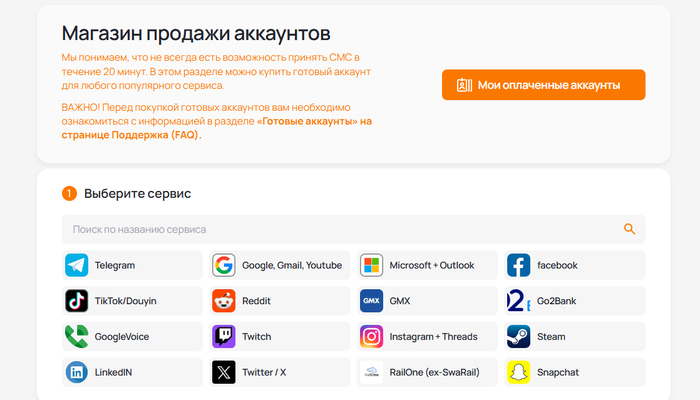Pick the GoogleVoice service tile
The width and height of the screenshot is (700, 400).
point(134,337)
